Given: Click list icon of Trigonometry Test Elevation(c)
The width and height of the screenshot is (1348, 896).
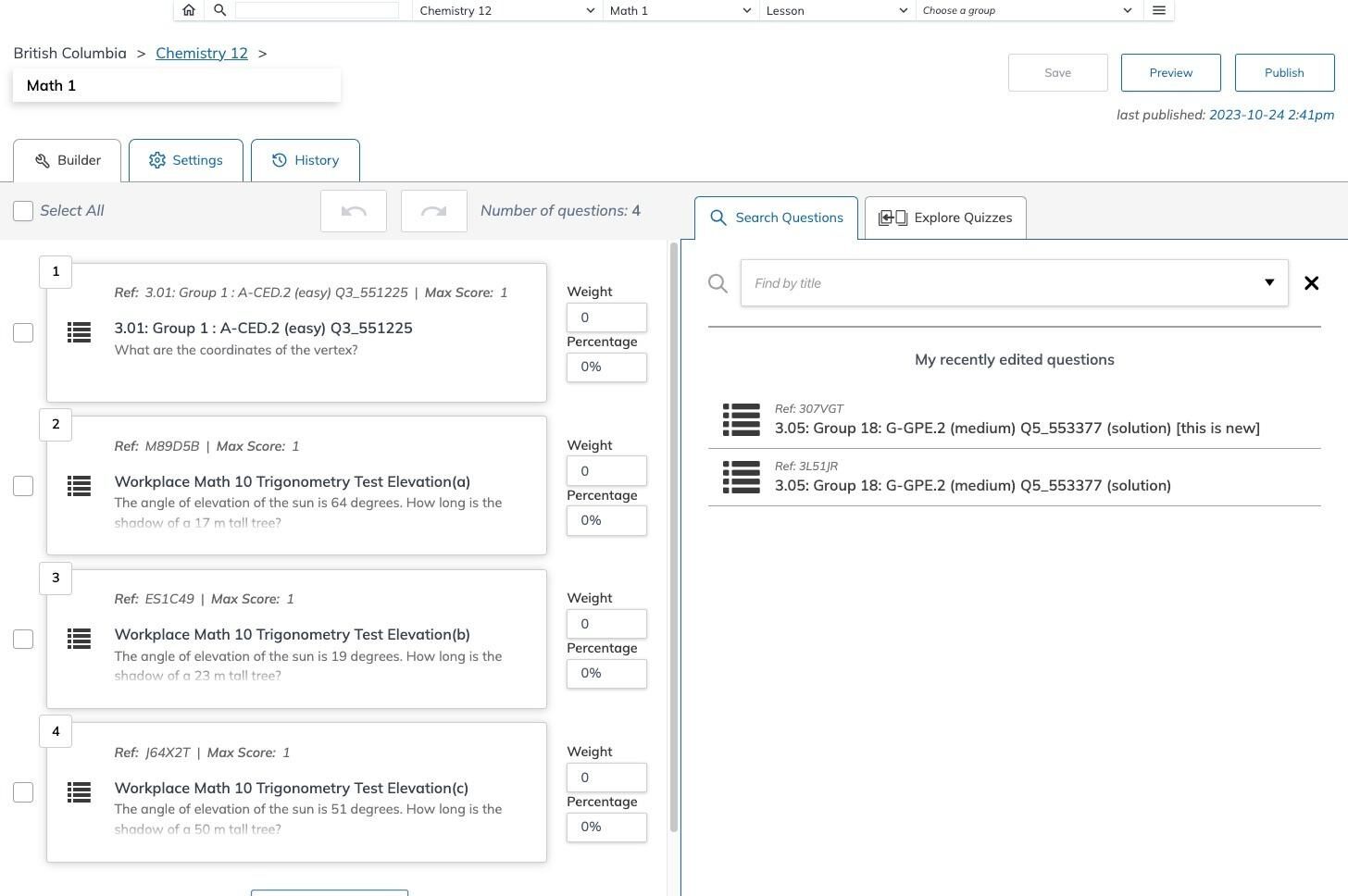Looking at the screenshot, I should click(x=79, y=792).
